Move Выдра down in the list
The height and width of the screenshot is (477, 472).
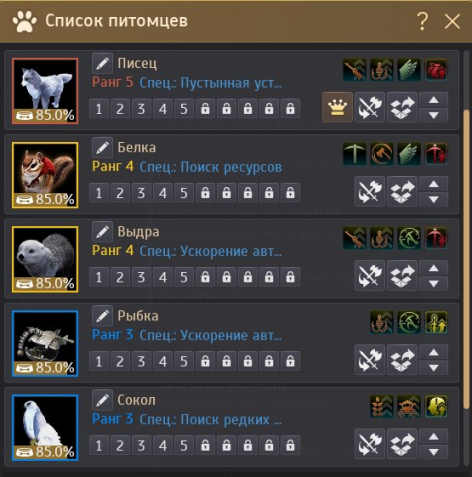click(433, 284)
